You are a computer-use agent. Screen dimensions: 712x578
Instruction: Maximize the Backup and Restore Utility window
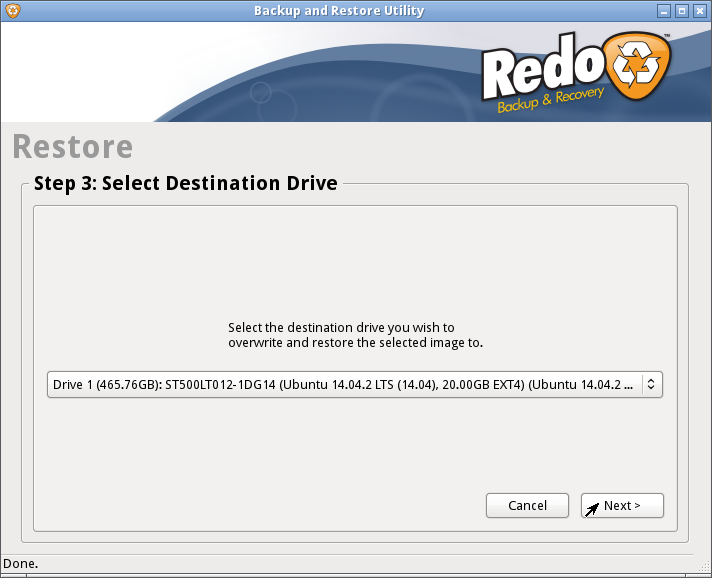tap(682, 11)
